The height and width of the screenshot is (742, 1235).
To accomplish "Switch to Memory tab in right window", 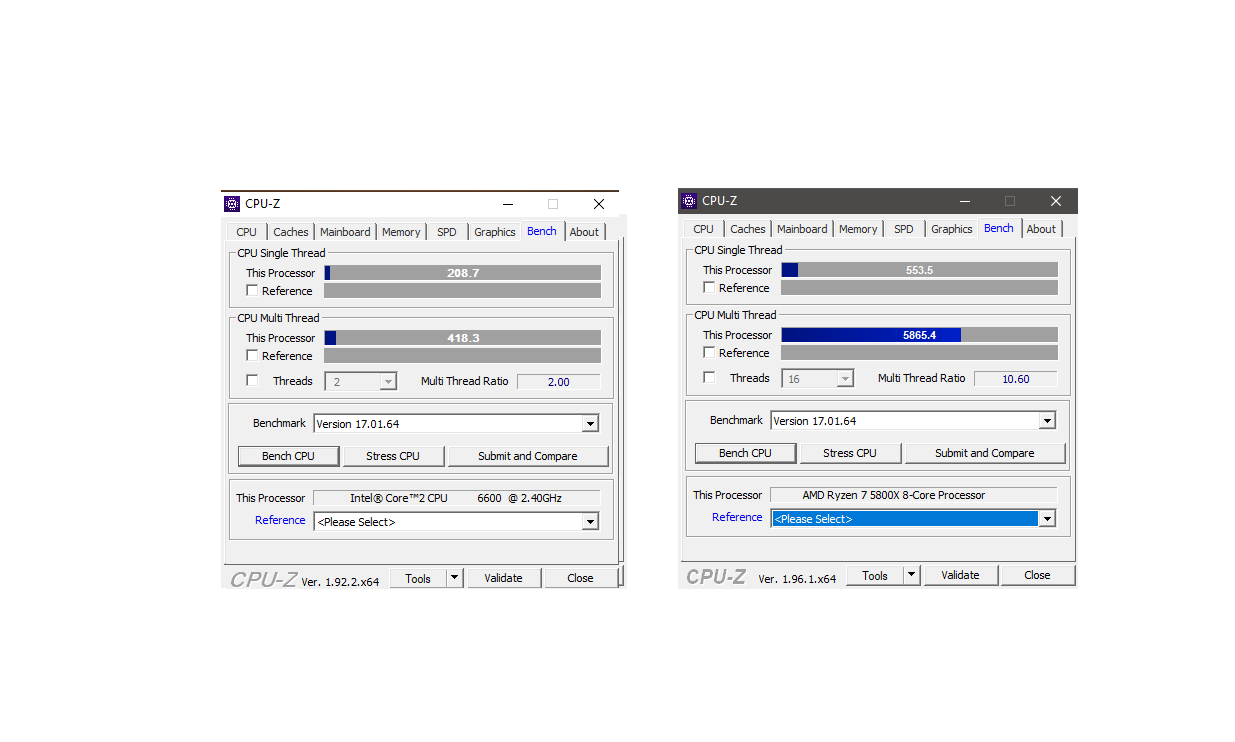I will coord(858,229).
